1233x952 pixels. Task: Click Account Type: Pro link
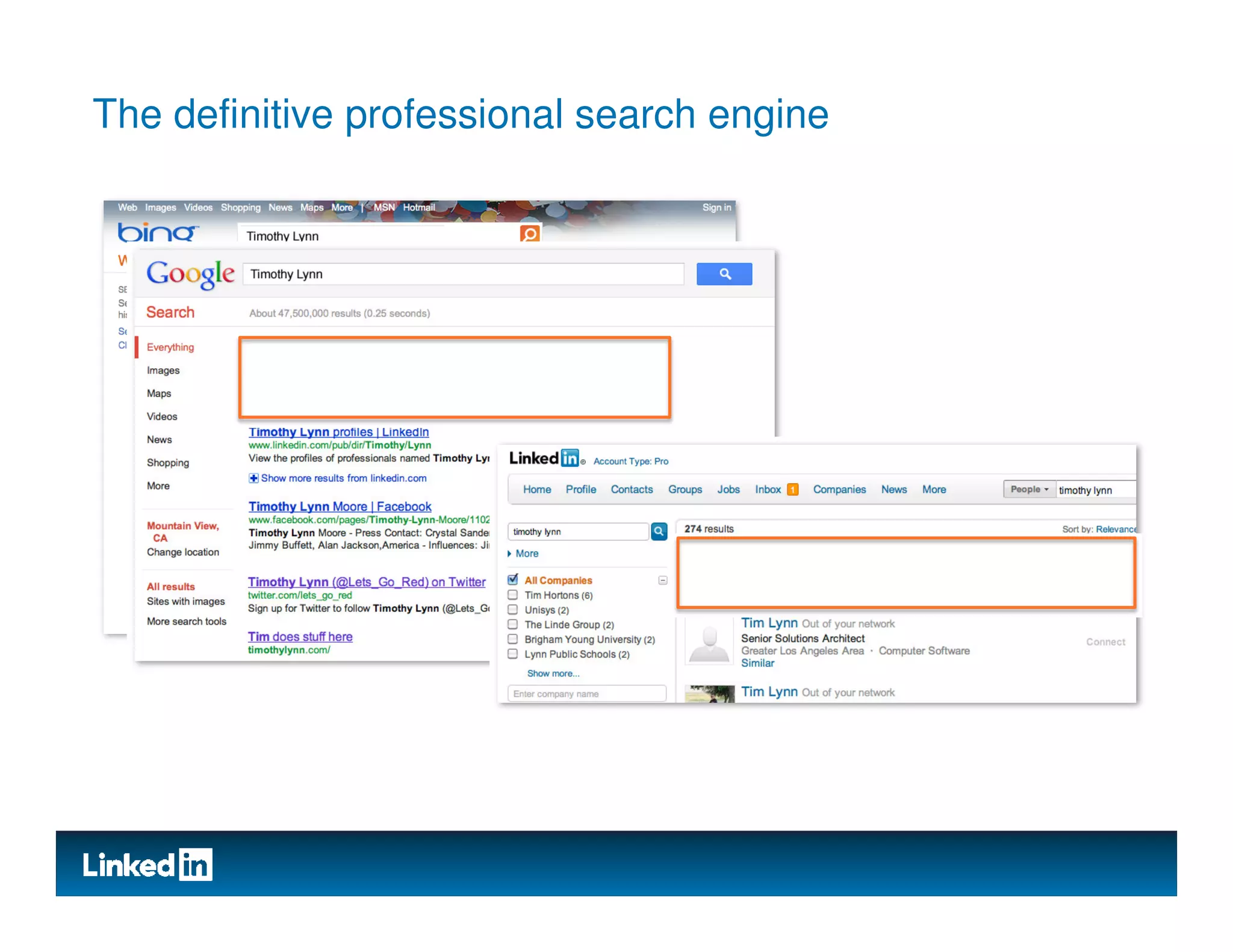[631, 462]
